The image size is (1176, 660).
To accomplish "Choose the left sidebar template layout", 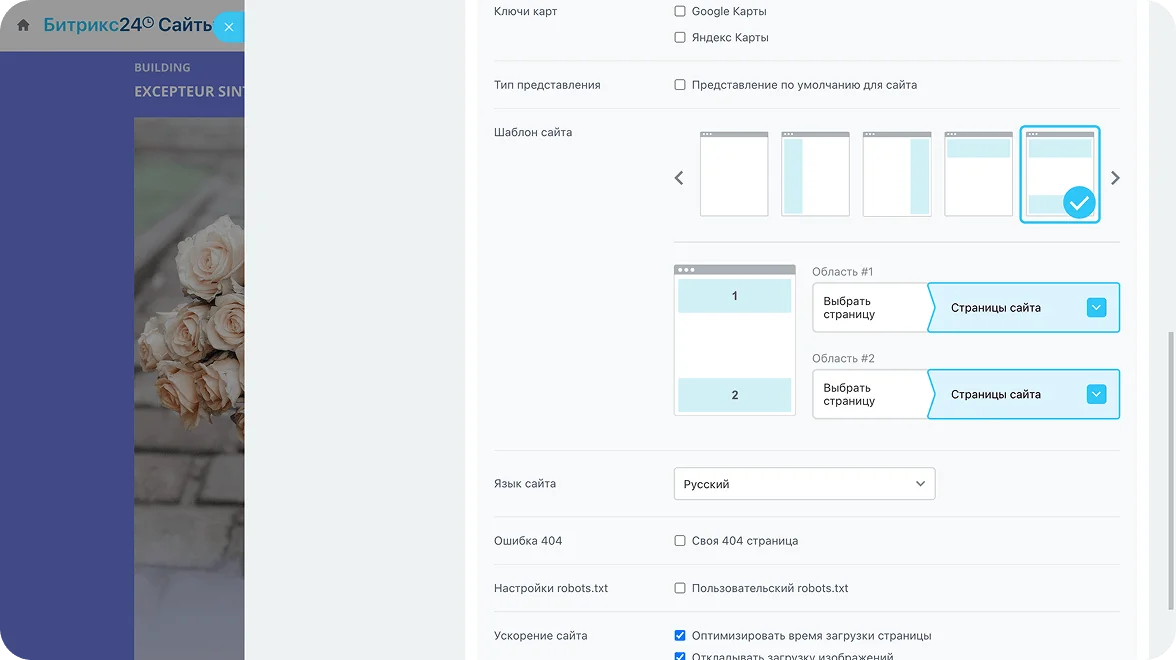I will pyautogui.click(x=815, y=174).
